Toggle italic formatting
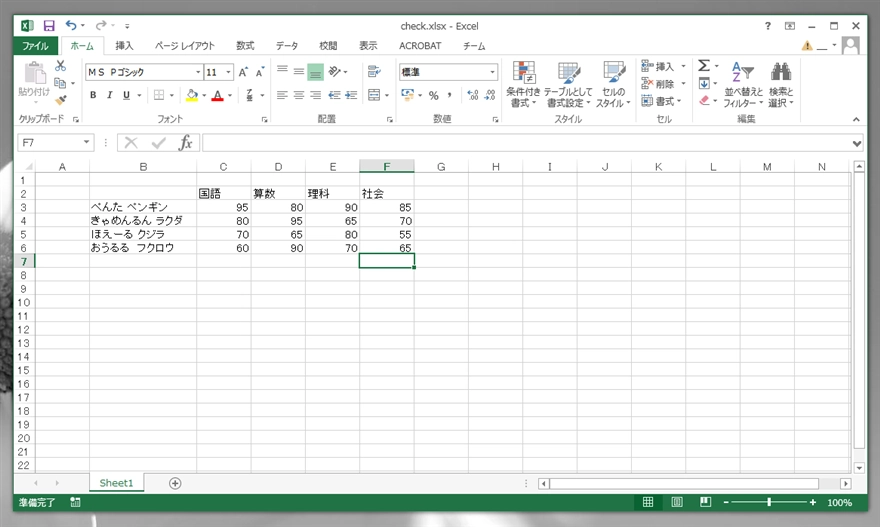This screenshot has height=527, width=880. click(109, 95)
